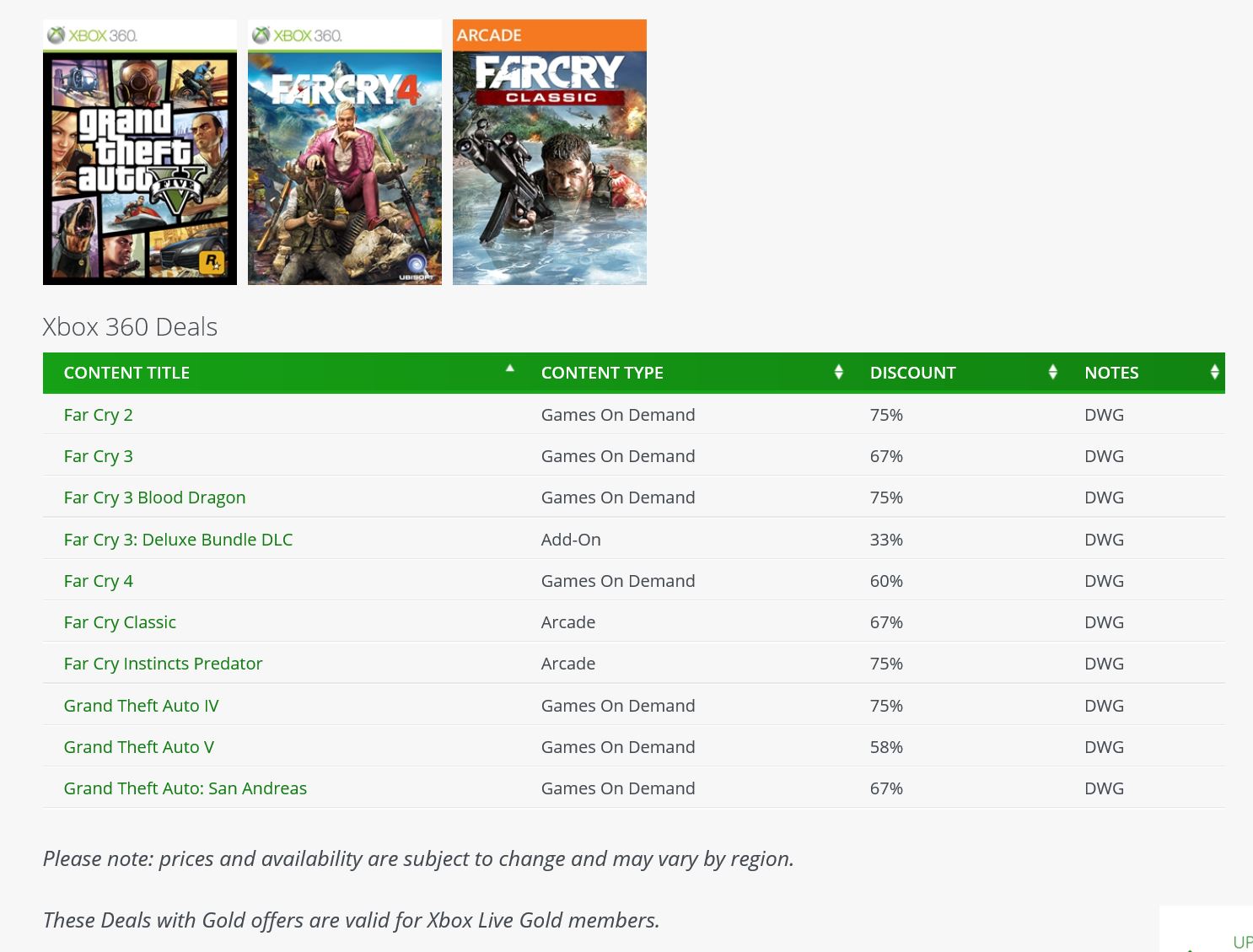Open the Far Cry 2 link
Screen dimensions: 1253x952
(99, 415)
